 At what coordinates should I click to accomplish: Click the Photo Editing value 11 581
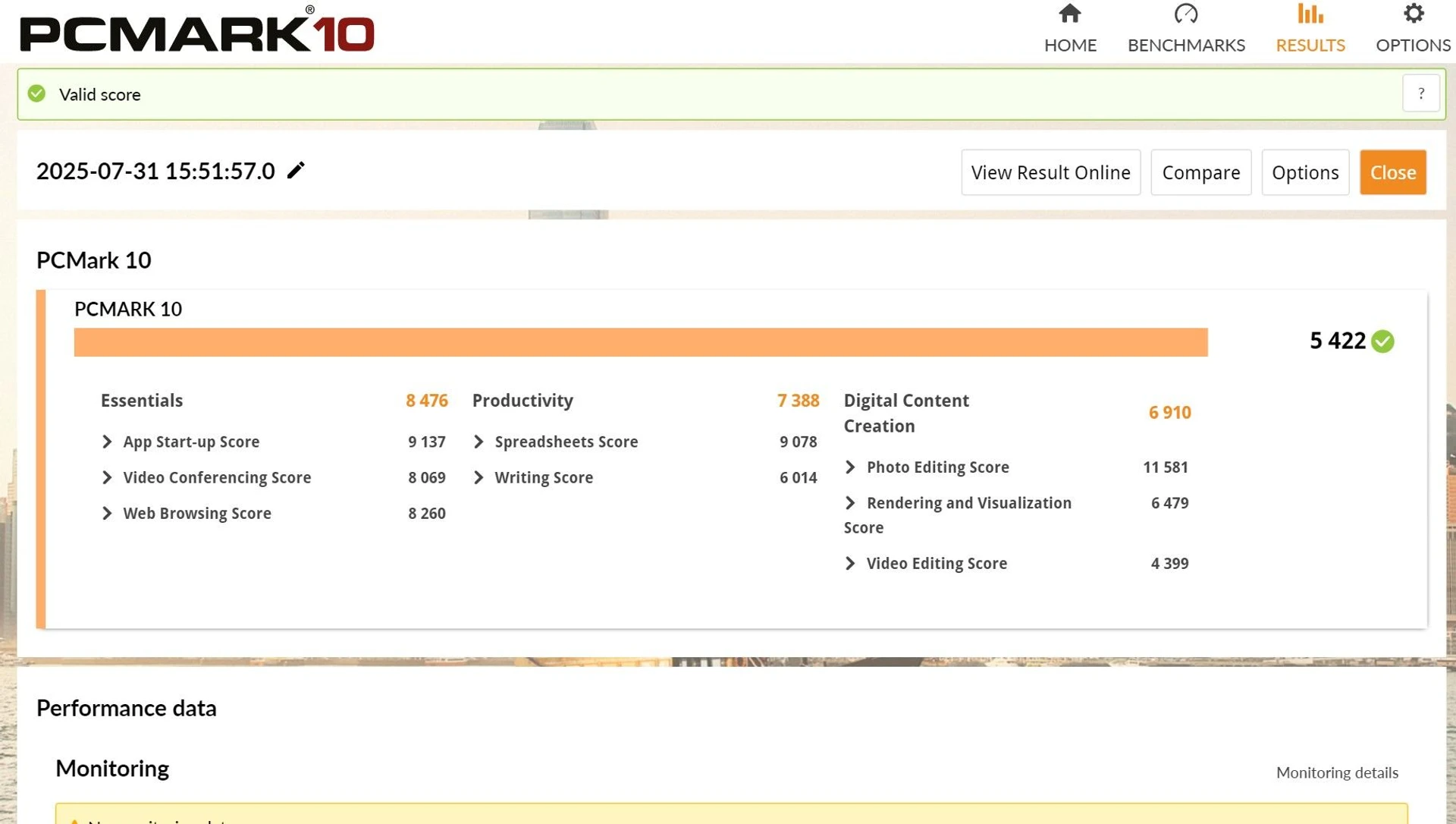pos(1166,467)
